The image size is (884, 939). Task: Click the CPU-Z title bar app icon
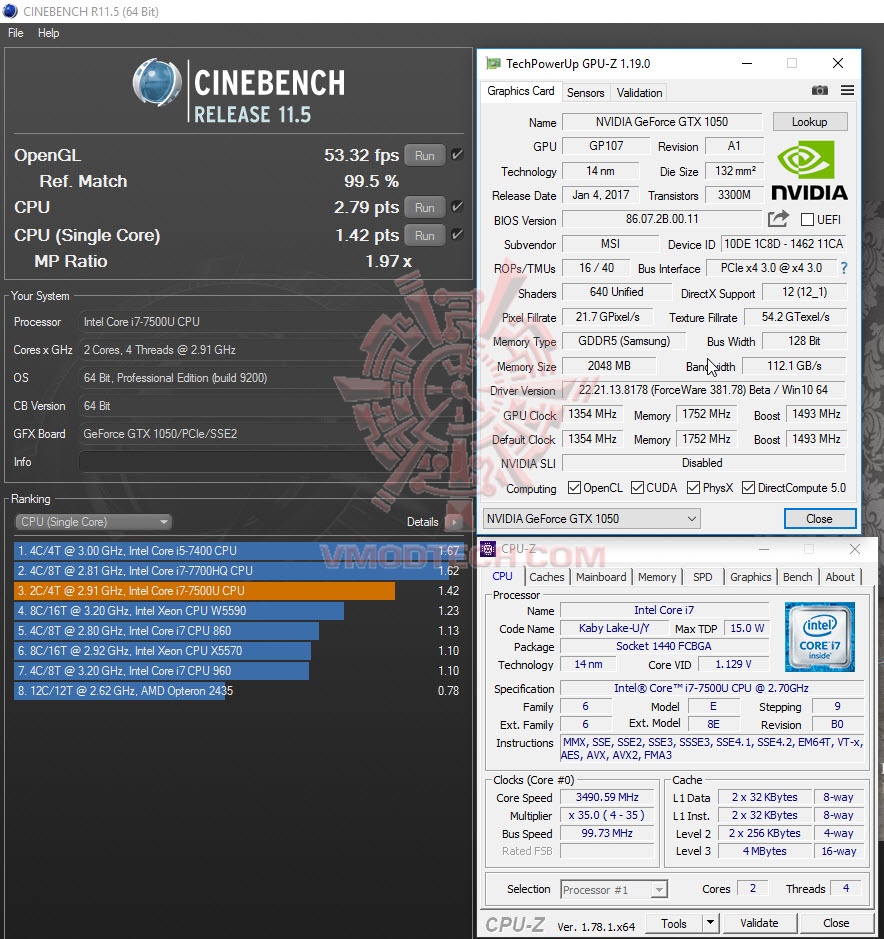click(488, 549)
